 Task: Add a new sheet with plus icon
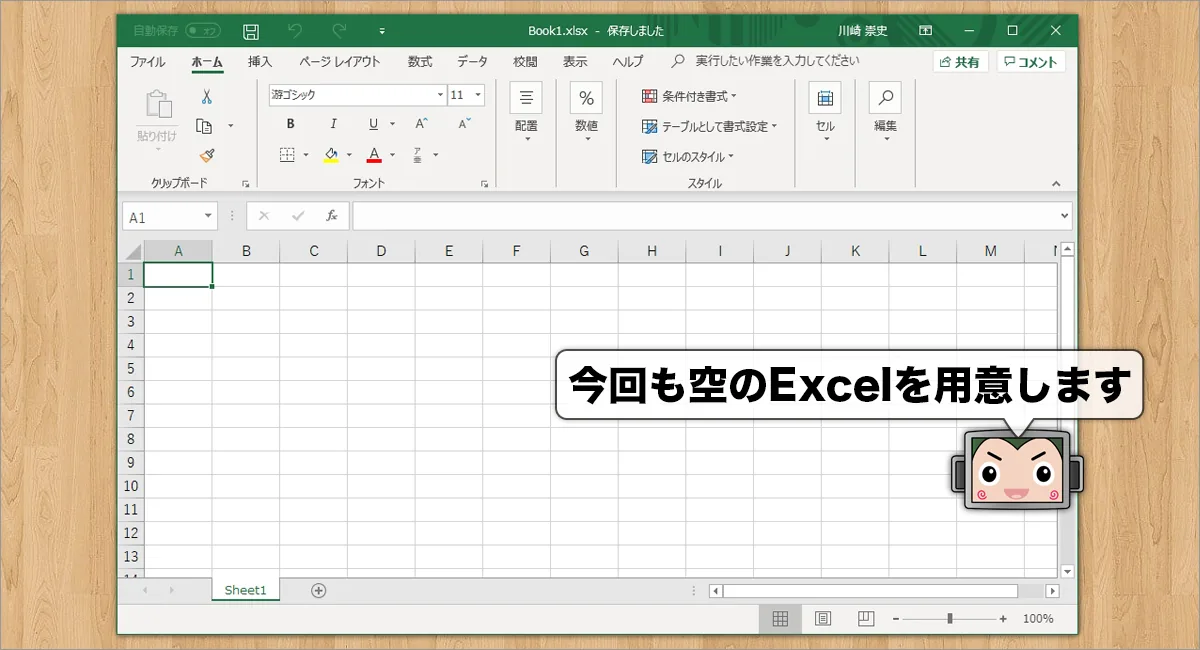coord(318,590)
